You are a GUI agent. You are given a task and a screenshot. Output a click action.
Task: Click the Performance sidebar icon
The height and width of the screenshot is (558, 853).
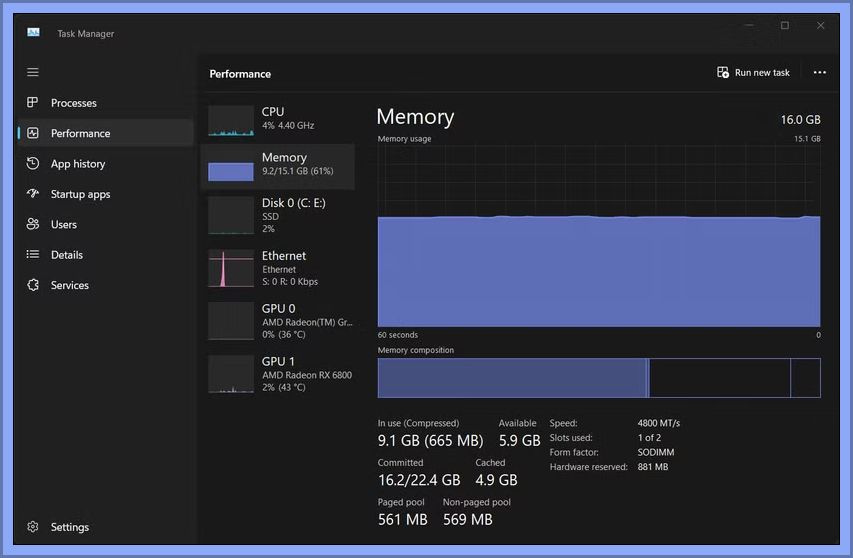click(33, 133)
